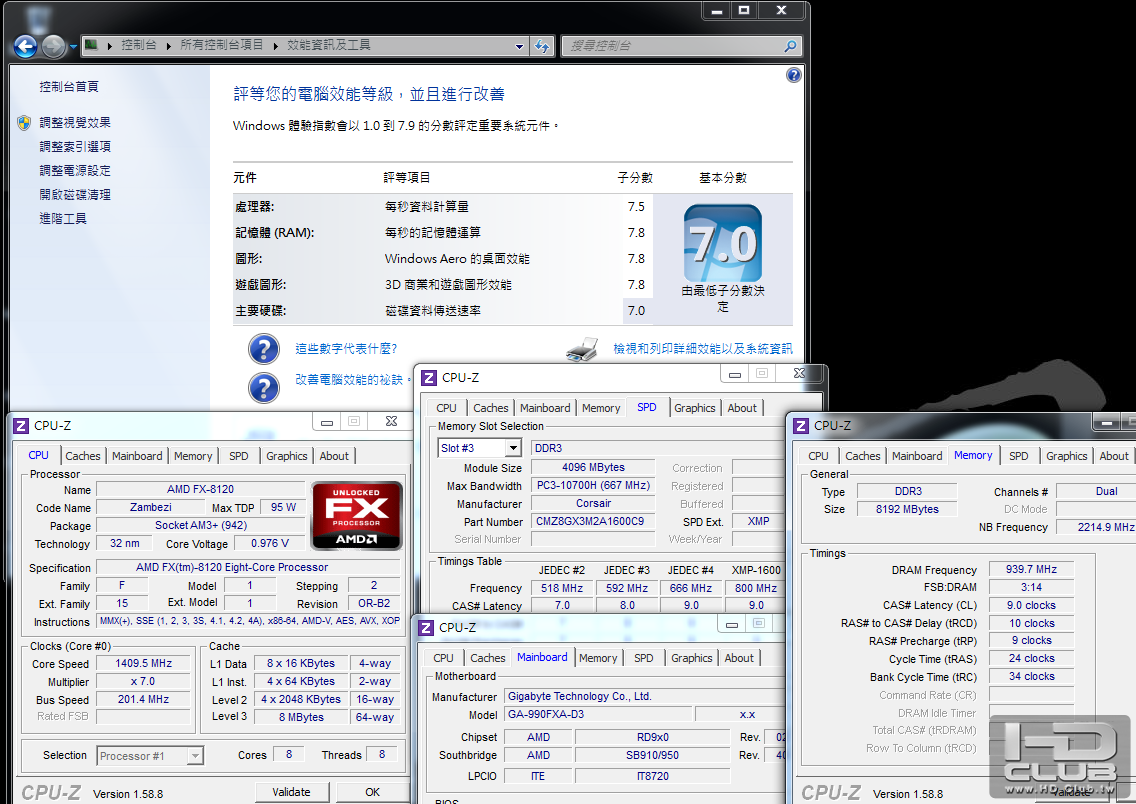Click the FSB:DRAM ratio 3:14
Viewport: 1136px width, 804px height.
click(x=1031, y=587)
